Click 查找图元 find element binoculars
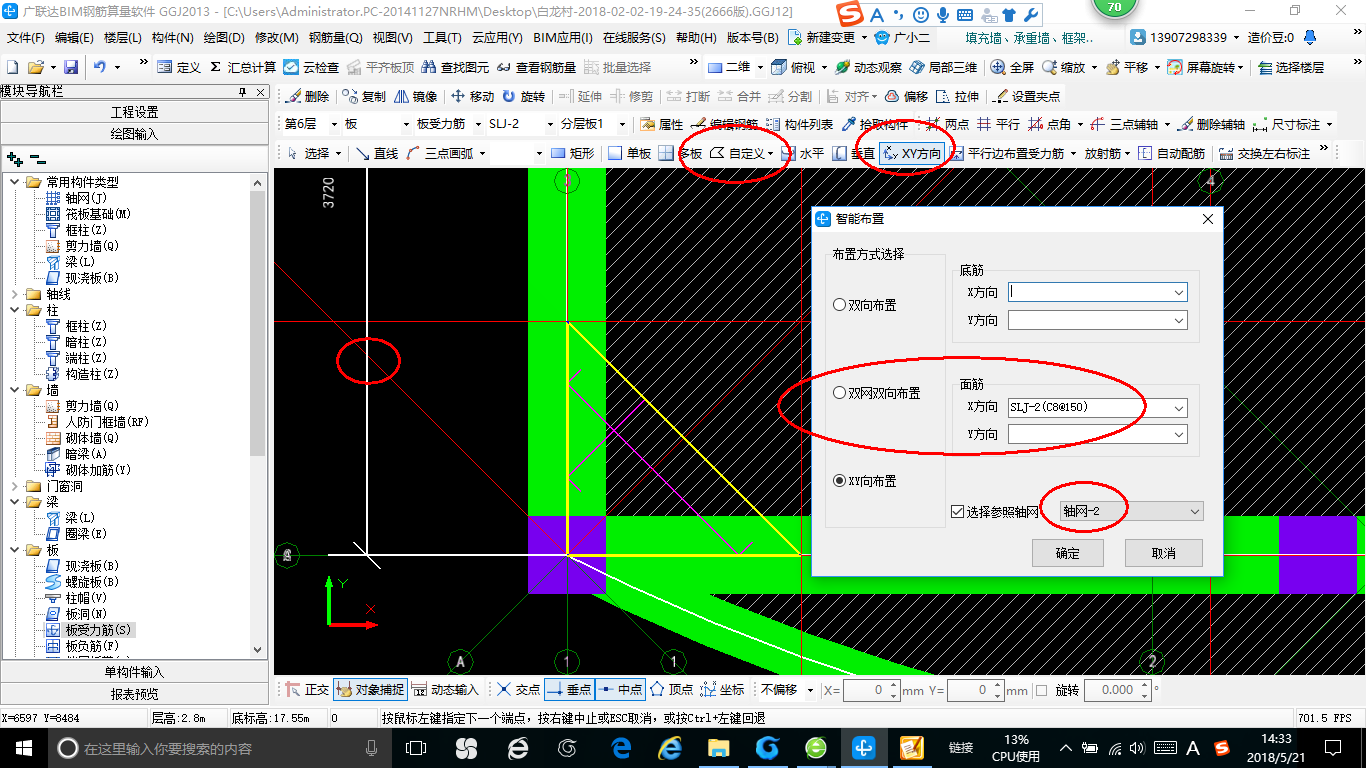The height and width of the screenshot is (768, 1366). pyautogui.click(x=455, y=67)
